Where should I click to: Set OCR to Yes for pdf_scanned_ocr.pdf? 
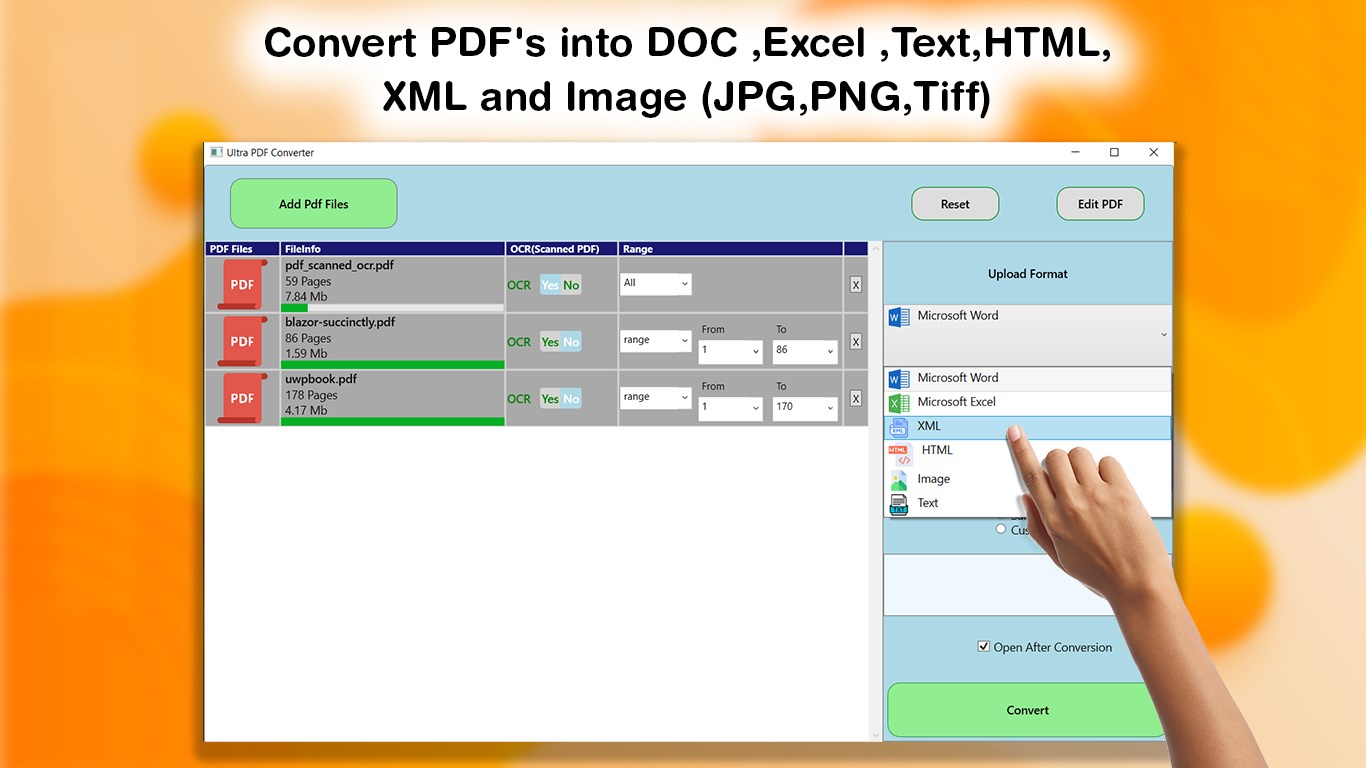coord(548,285)
